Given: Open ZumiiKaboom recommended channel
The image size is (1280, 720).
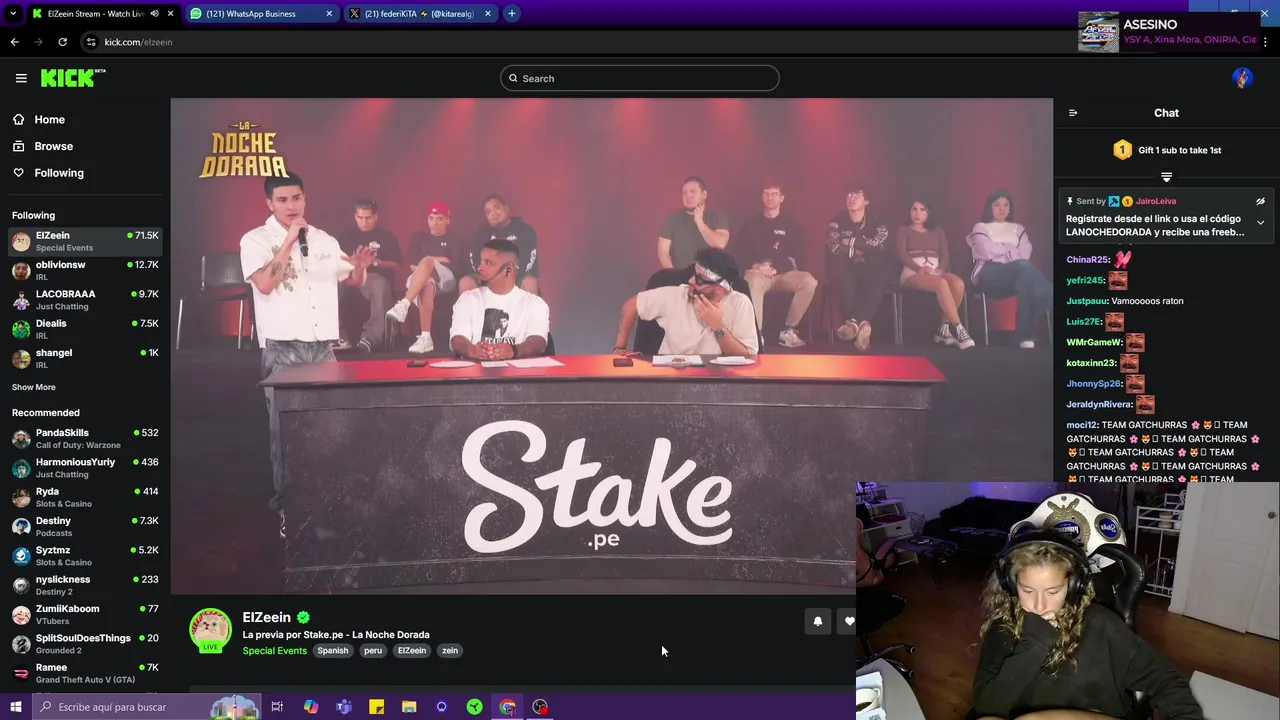Looking at the screenshot, I should pos(85,614).
